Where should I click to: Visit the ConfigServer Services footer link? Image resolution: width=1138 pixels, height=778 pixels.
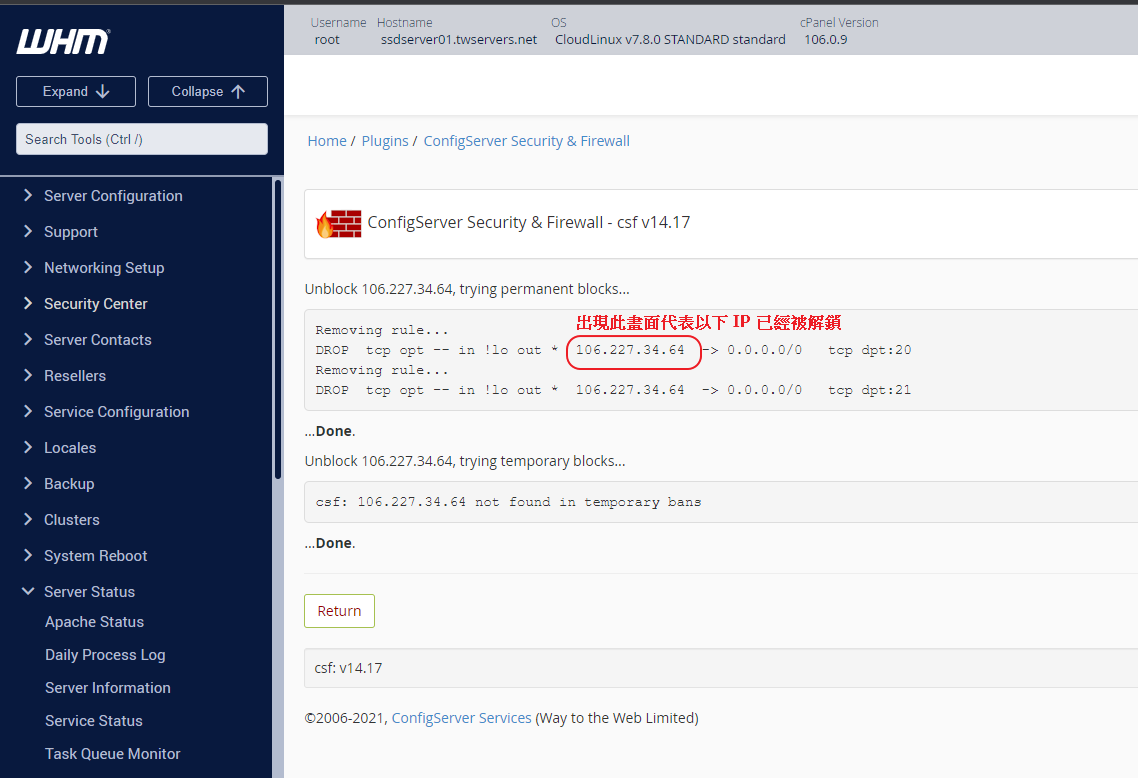461,718
